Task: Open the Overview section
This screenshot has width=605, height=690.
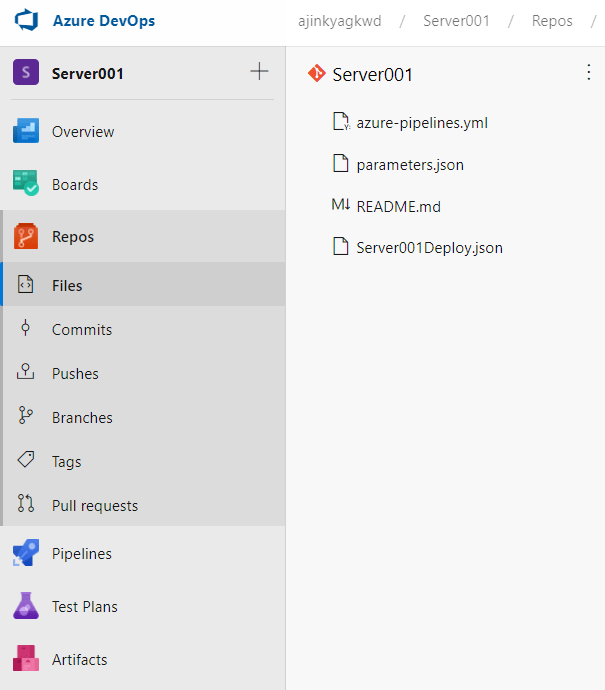Action: 82,132
